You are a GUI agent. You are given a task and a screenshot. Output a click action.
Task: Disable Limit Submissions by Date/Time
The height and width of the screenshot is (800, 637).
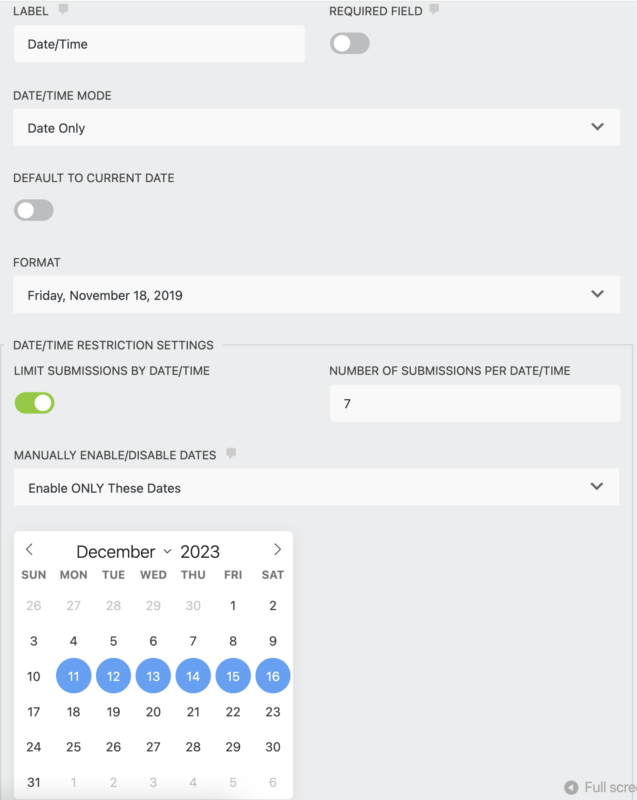click(33, 403)
